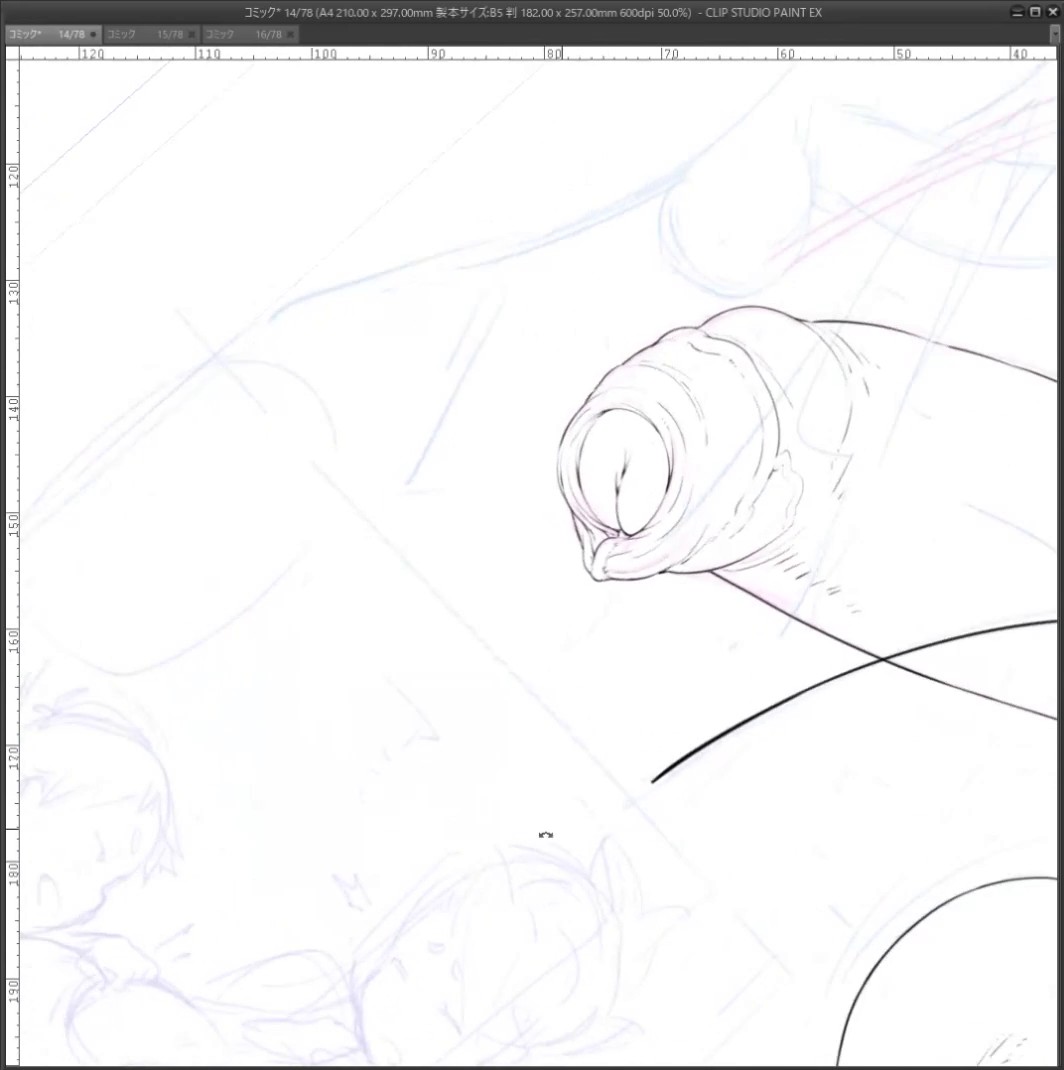Minimize the CLIP STUDIO PAINT window

[x=1017, y=12]
